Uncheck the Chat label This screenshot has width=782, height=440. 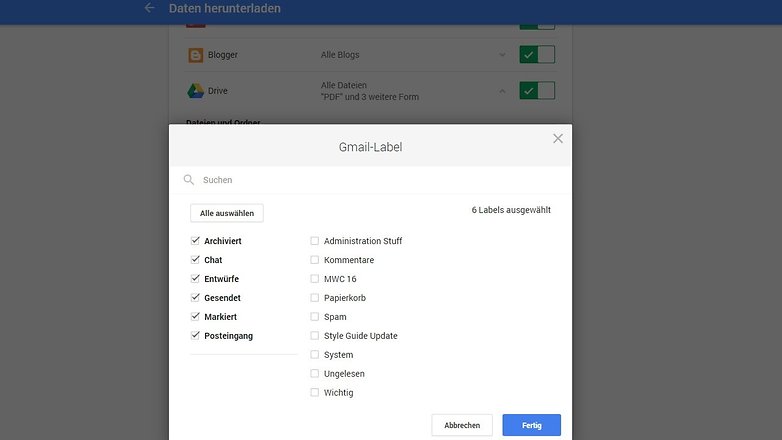[195, 259]
